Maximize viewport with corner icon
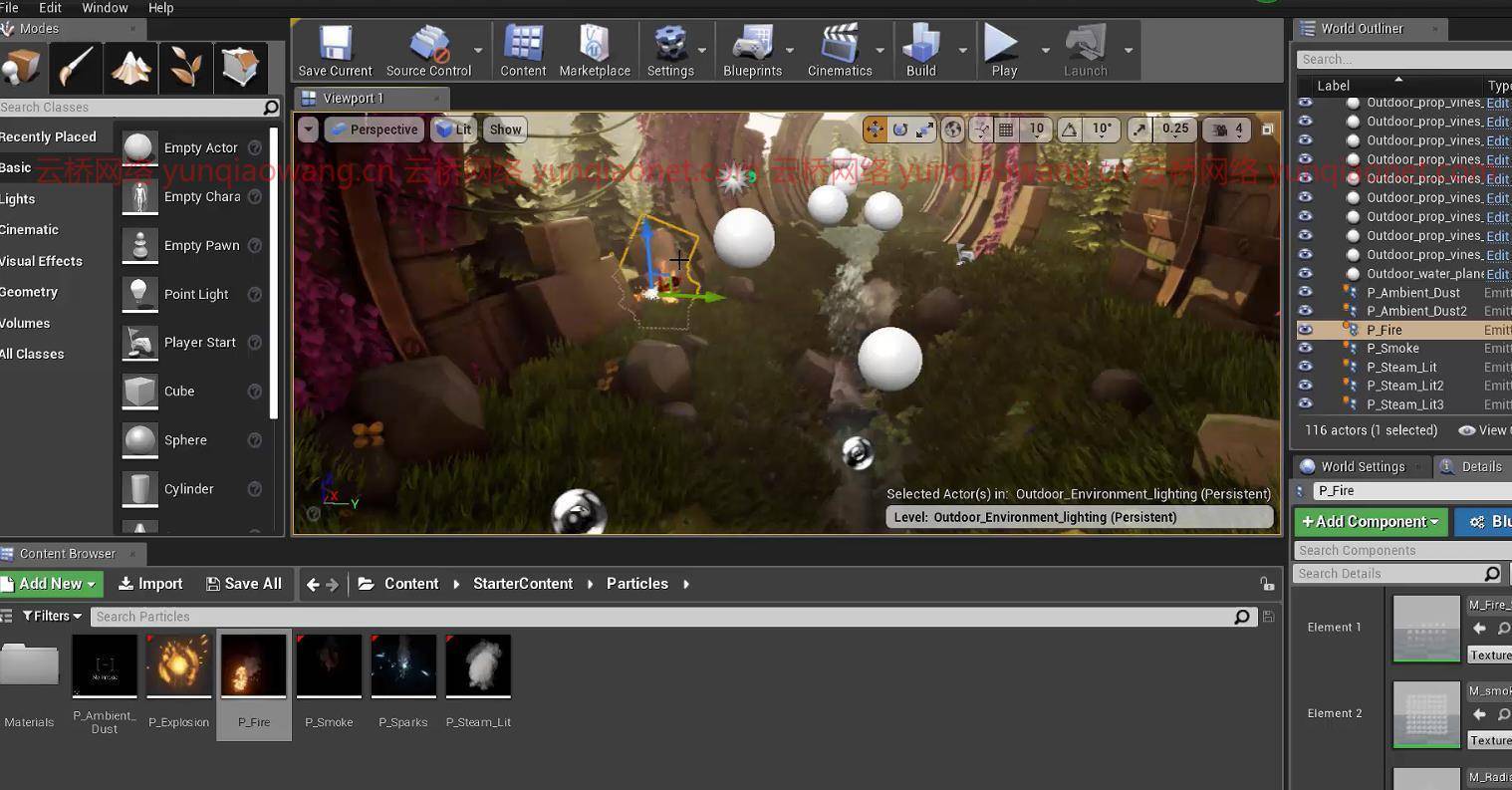 (x=1267, y=130)
